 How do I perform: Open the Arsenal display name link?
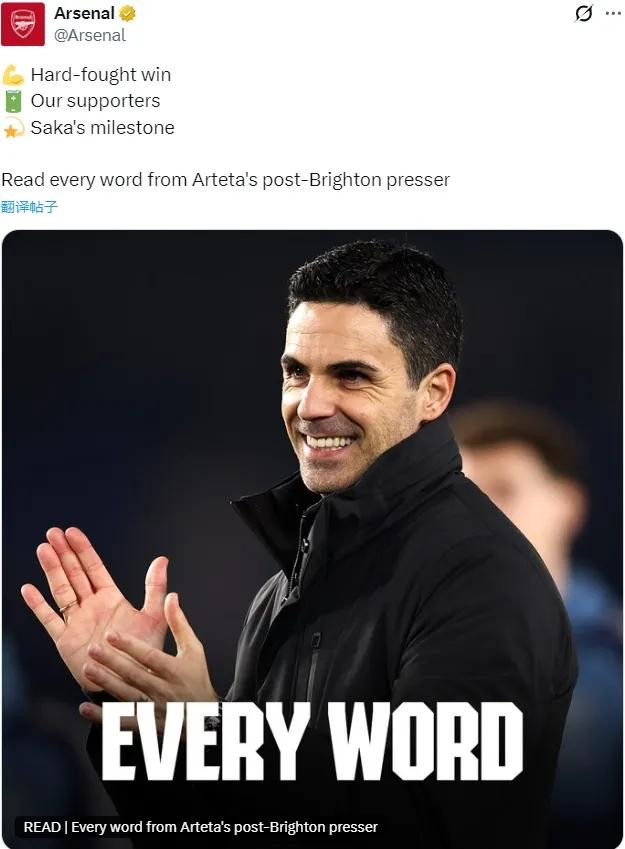pos(84,13)
